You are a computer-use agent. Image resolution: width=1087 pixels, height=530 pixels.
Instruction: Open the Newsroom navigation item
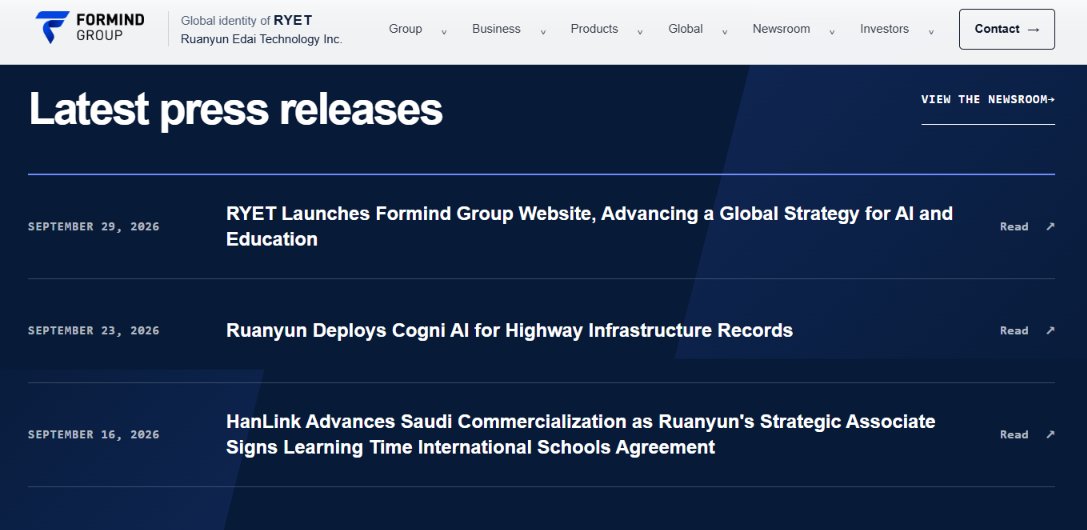[781, 29]
